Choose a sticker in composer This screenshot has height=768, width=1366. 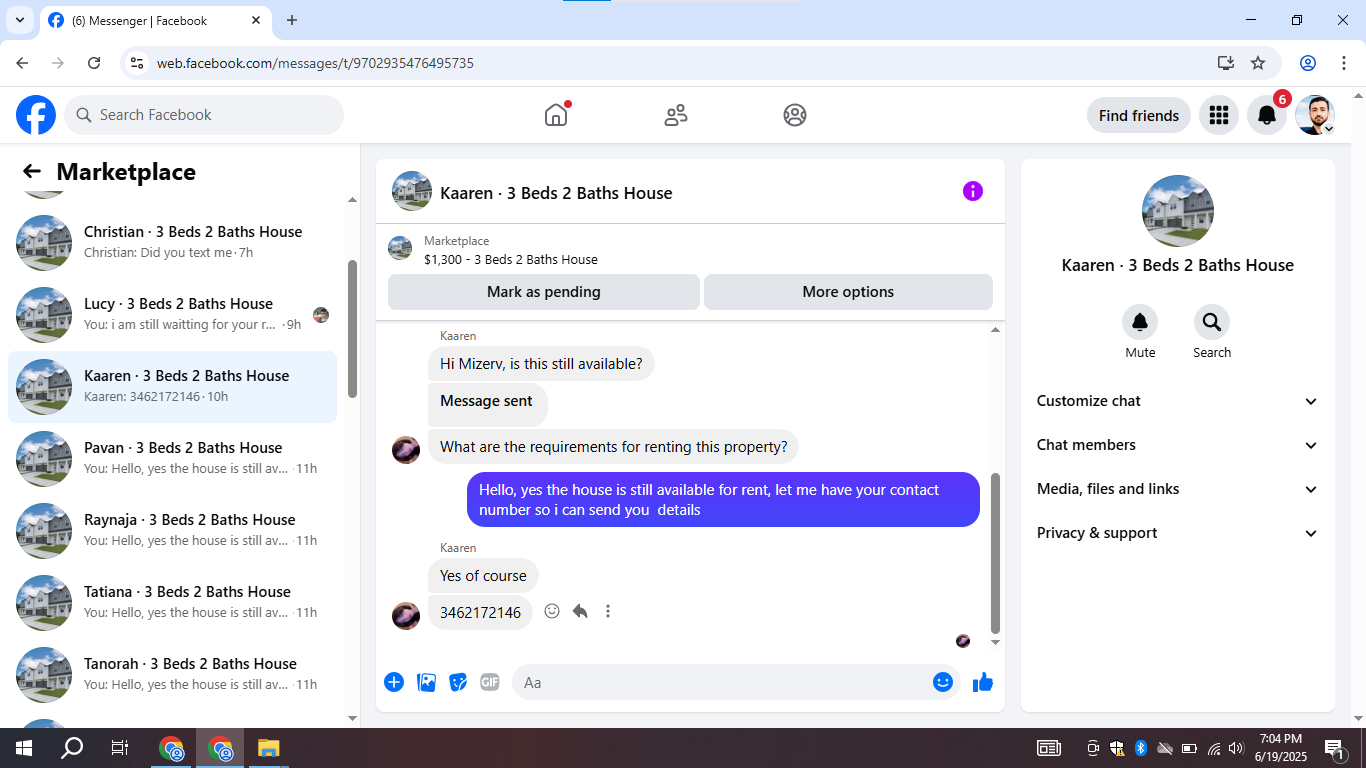pyautogui.click(x=458, y=682)
